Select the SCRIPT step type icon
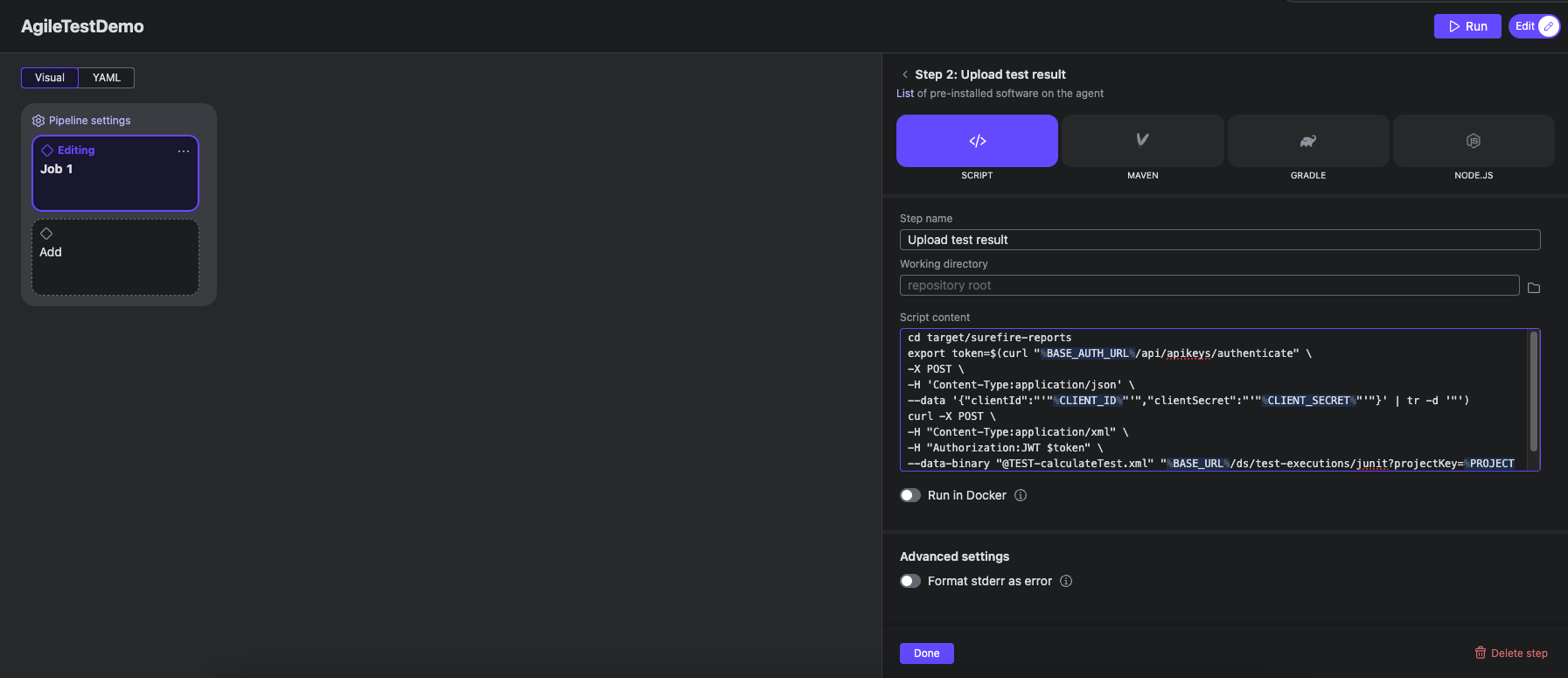The image size is (1568, 678). click(x=977, y=141)
